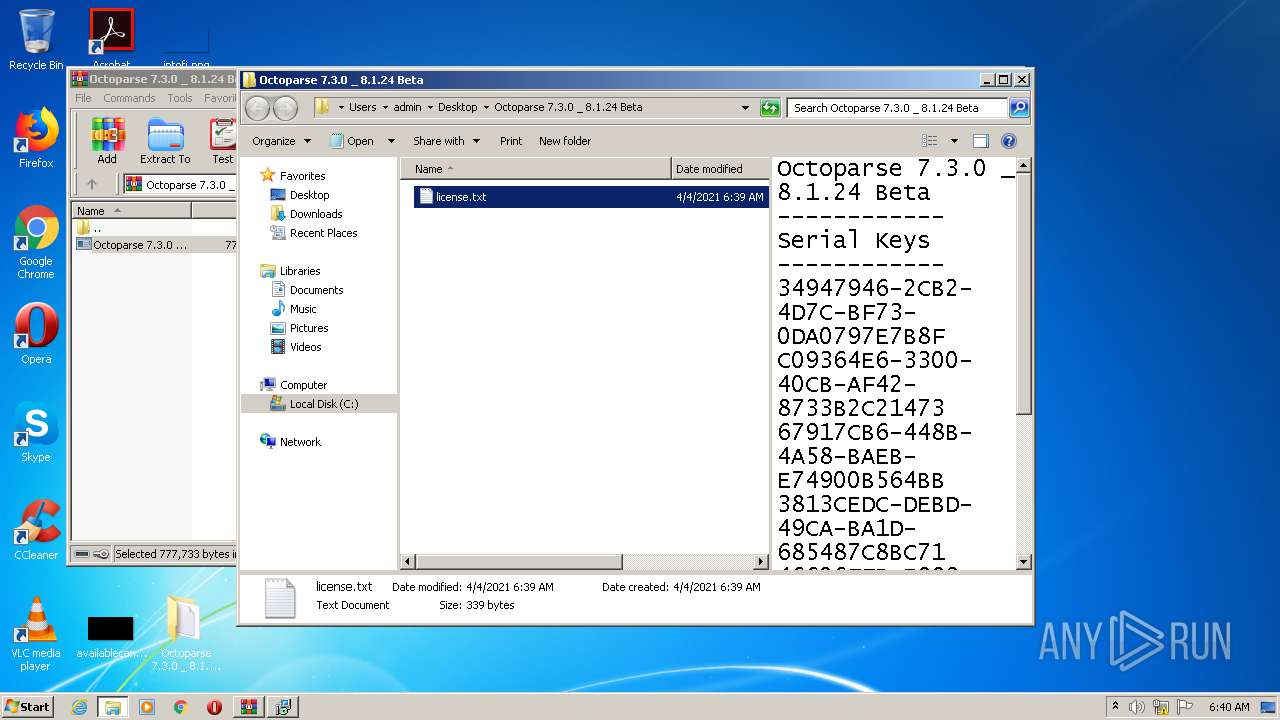Open the Firefox desktop shortcut

tap(36, 138)
